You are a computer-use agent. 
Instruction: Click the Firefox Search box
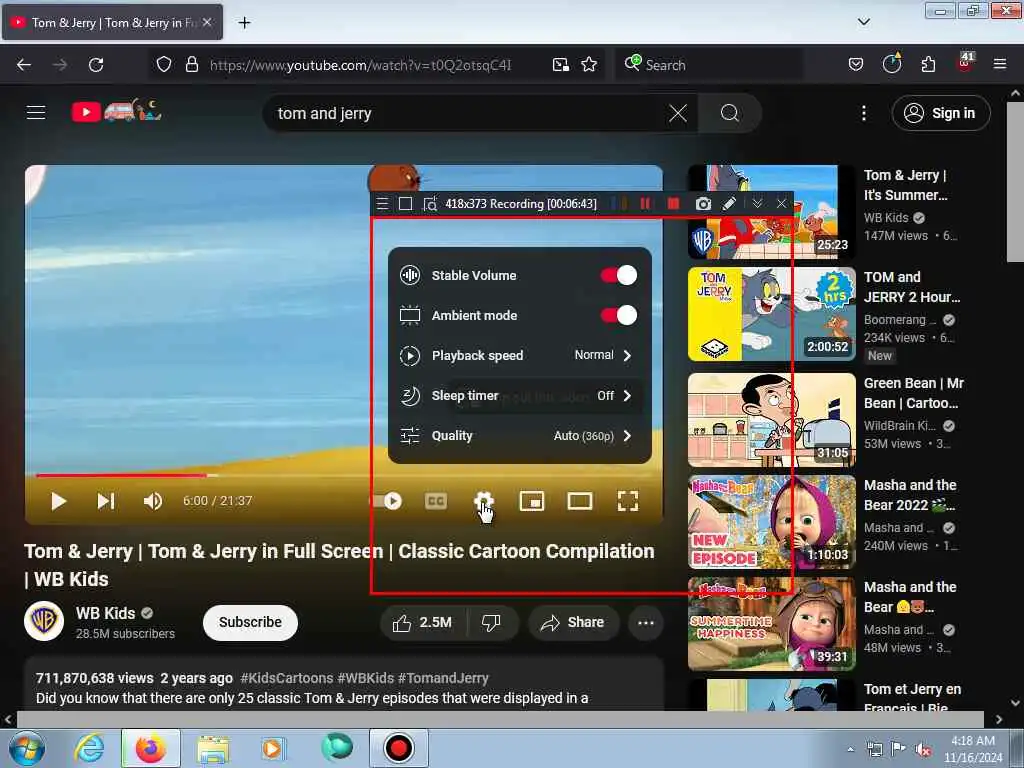pyautogui.click(x=709, y=65)
